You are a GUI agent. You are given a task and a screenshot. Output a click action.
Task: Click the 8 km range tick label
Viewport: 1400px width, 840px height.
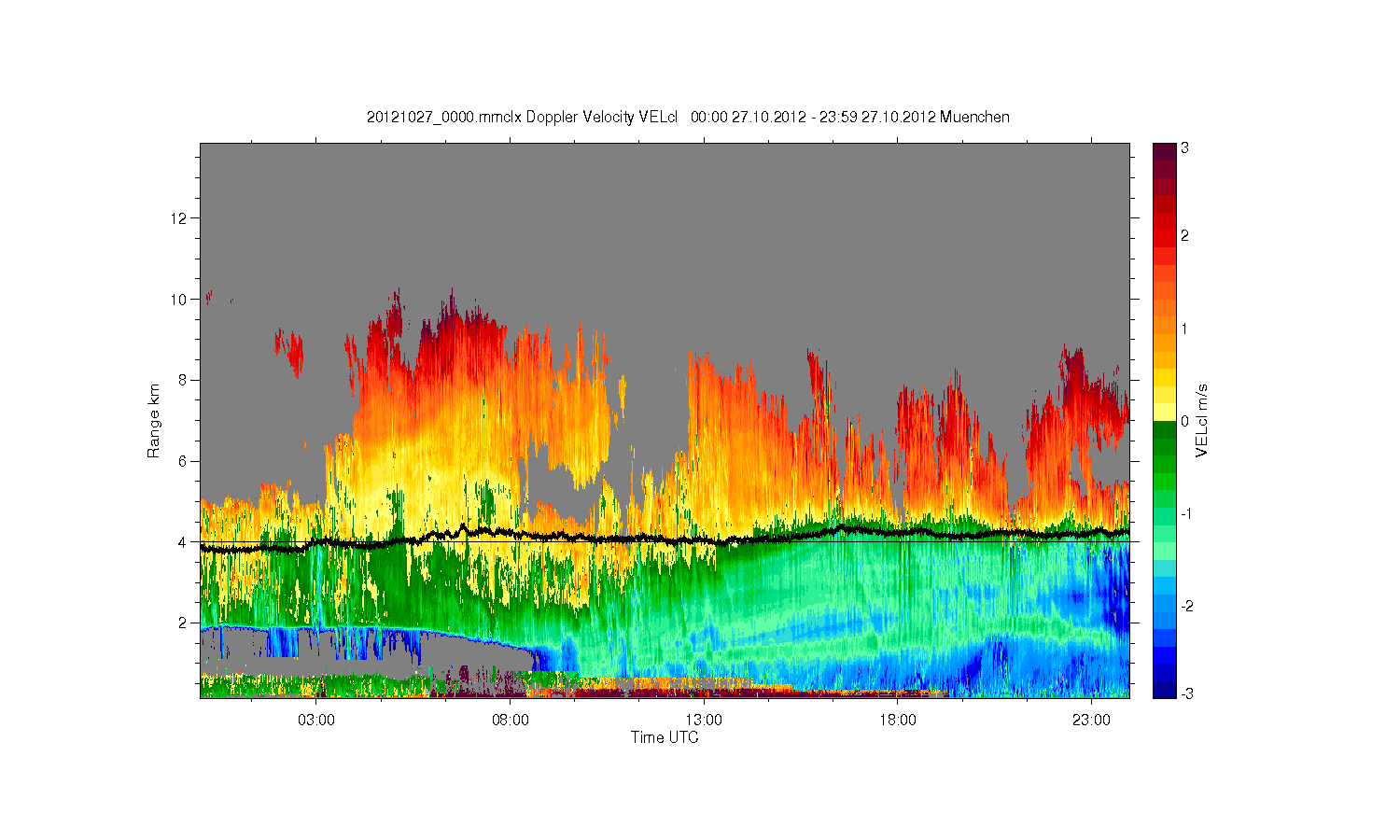(x=184, y=380)
